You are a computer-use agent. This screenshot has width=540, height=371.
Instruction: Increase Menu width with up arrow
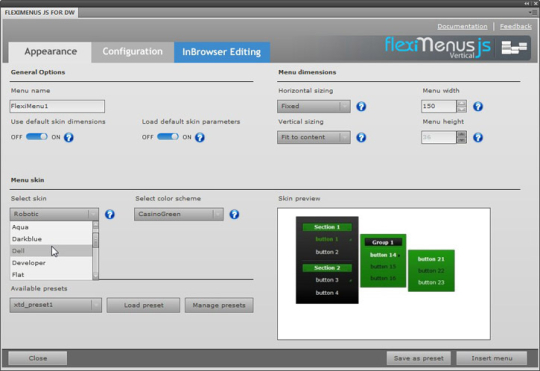461,103
